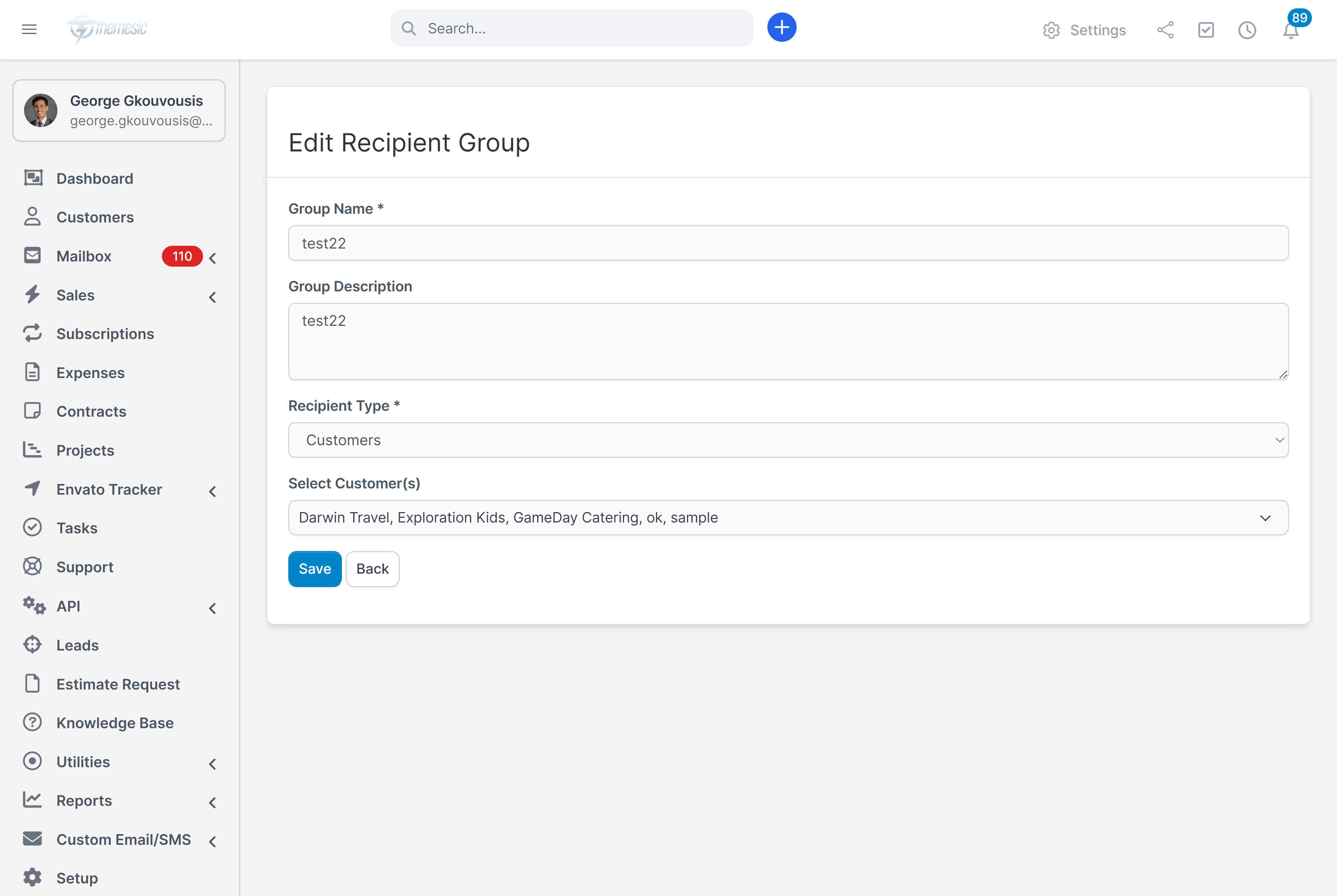1337x896 pixels.
Task: Open Mailbox from the sidebar envelope icon
Action: (x=33, y=256)
